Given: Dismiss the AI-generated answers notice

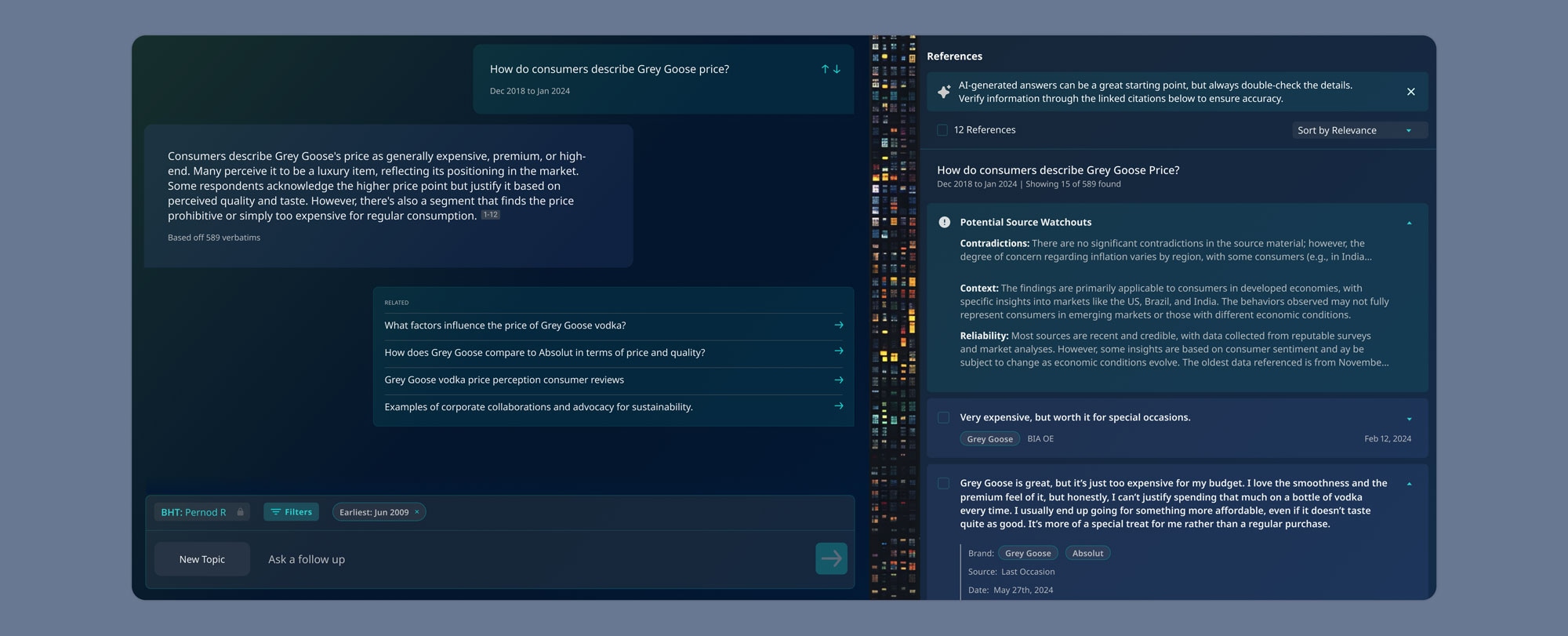Looking at the screenshot, I should point(1410,92).
